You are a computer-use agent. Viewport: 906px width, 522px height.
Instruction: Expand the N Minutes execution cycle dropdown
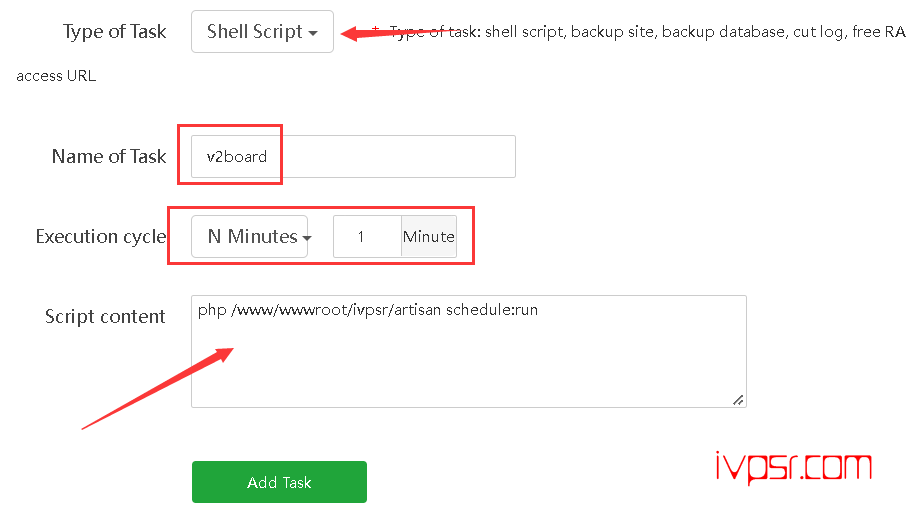[x=250, y=236]
